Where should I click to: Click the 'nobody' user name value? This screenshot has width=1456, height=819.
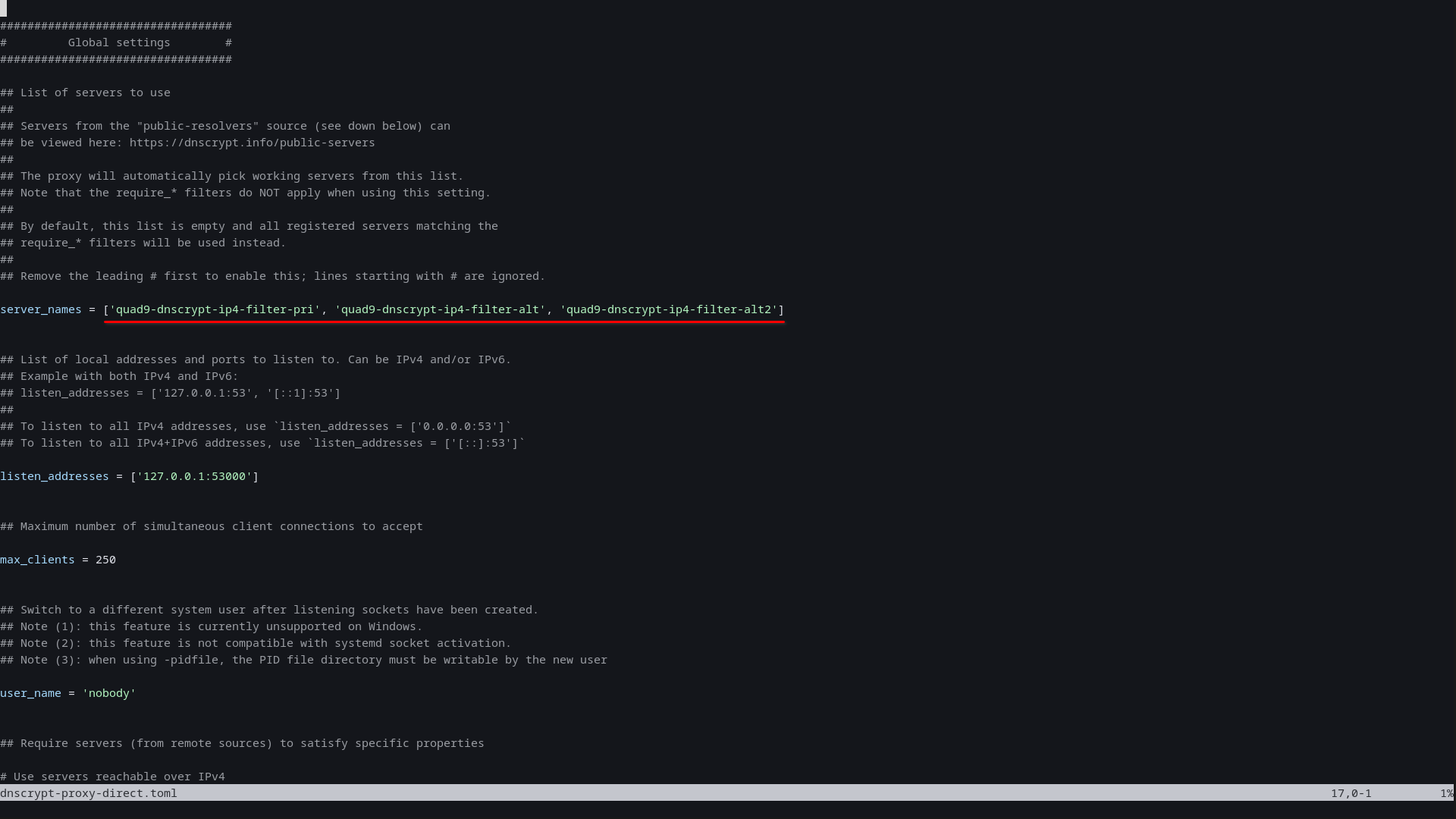(x=109, y=693)
